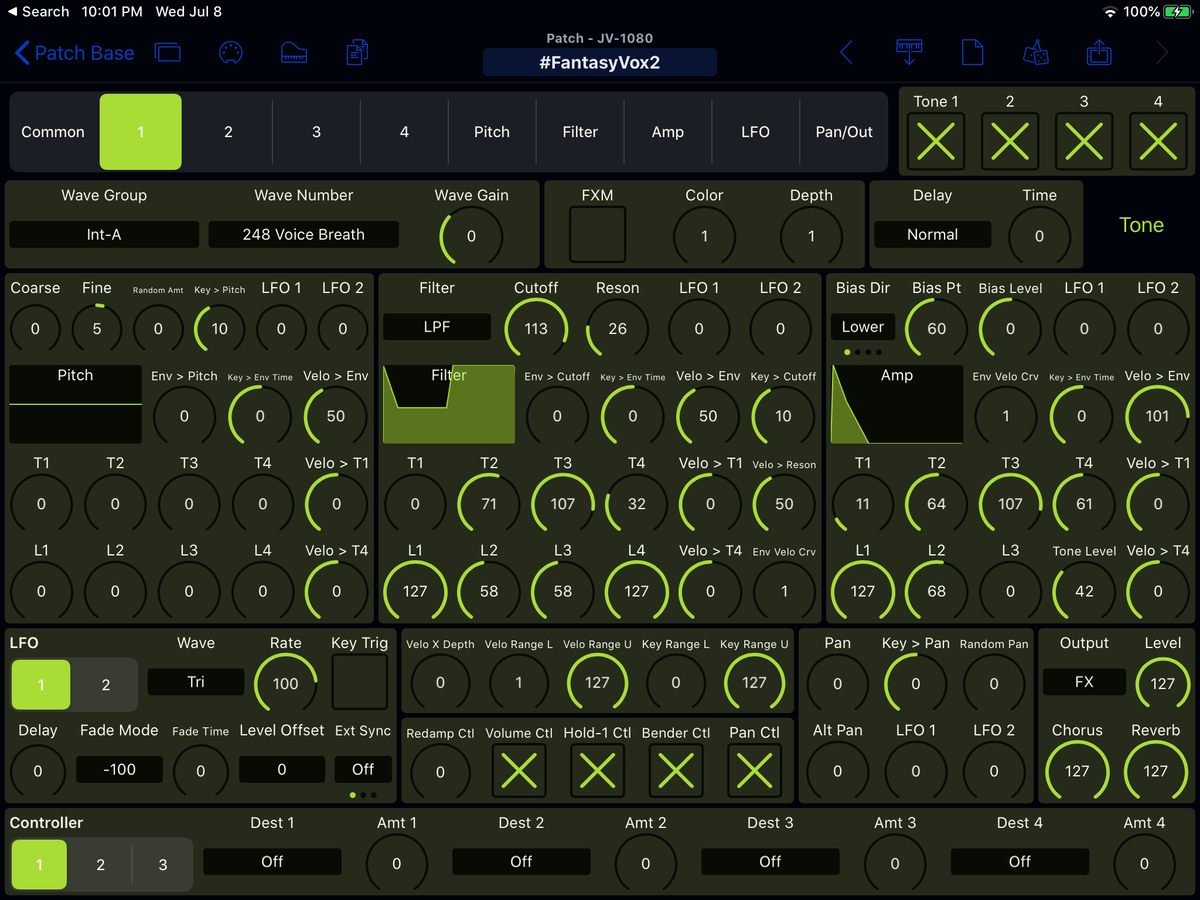Screen dimensions: 1200x900
Task: Go to next patch with right chevron
Action: pyautogui.click(x=1162, y=53)
